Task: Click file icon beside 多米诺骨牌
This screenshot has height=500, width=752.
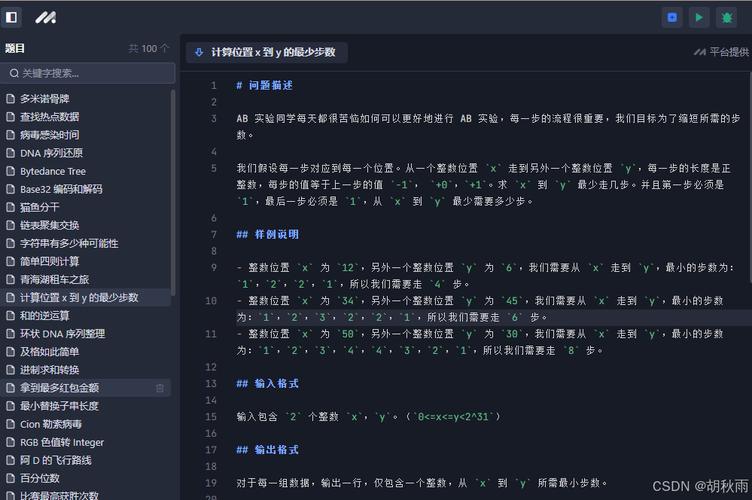Action: [10, 99]
